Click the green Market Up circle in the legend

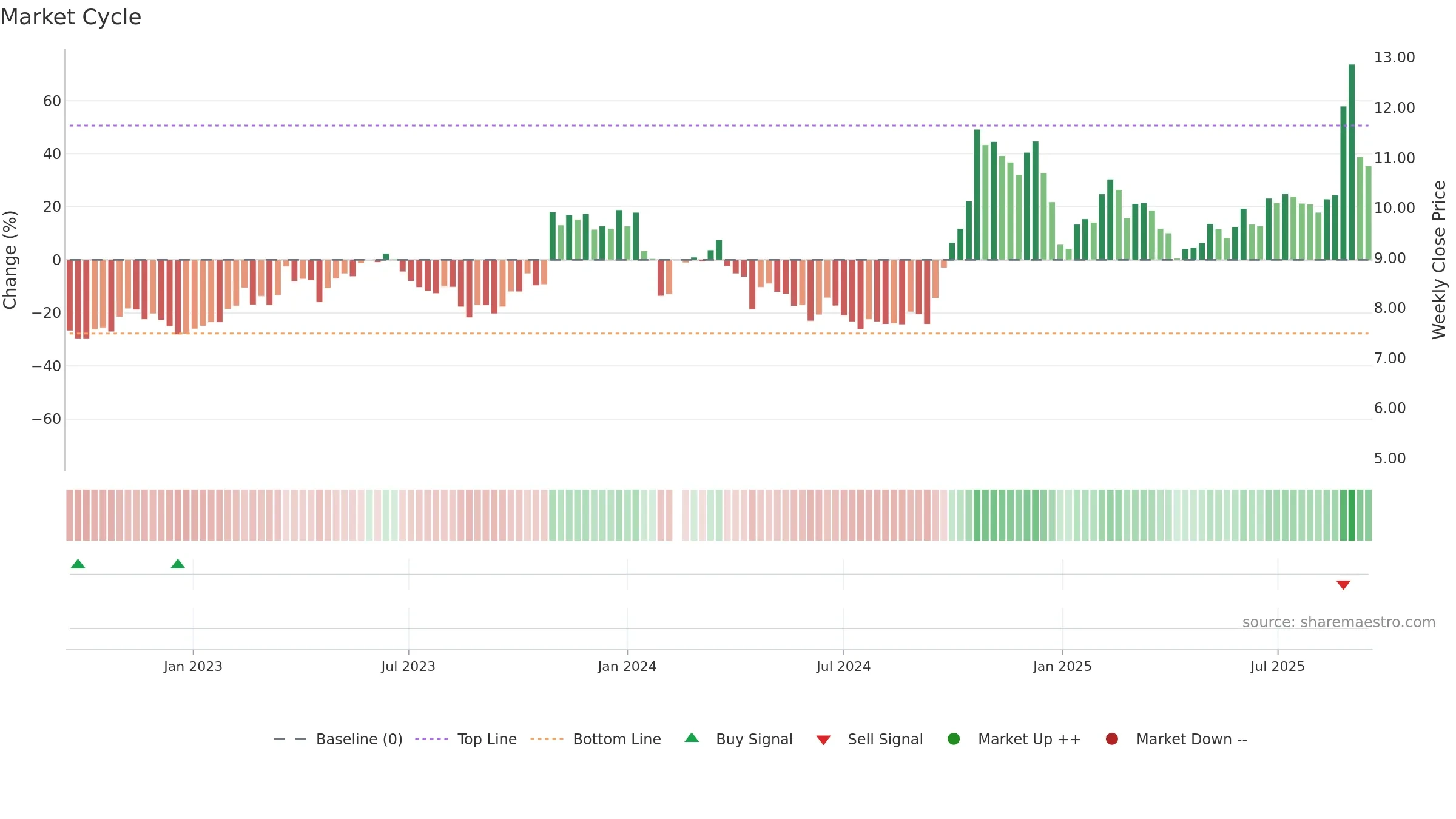click(954, 739)
